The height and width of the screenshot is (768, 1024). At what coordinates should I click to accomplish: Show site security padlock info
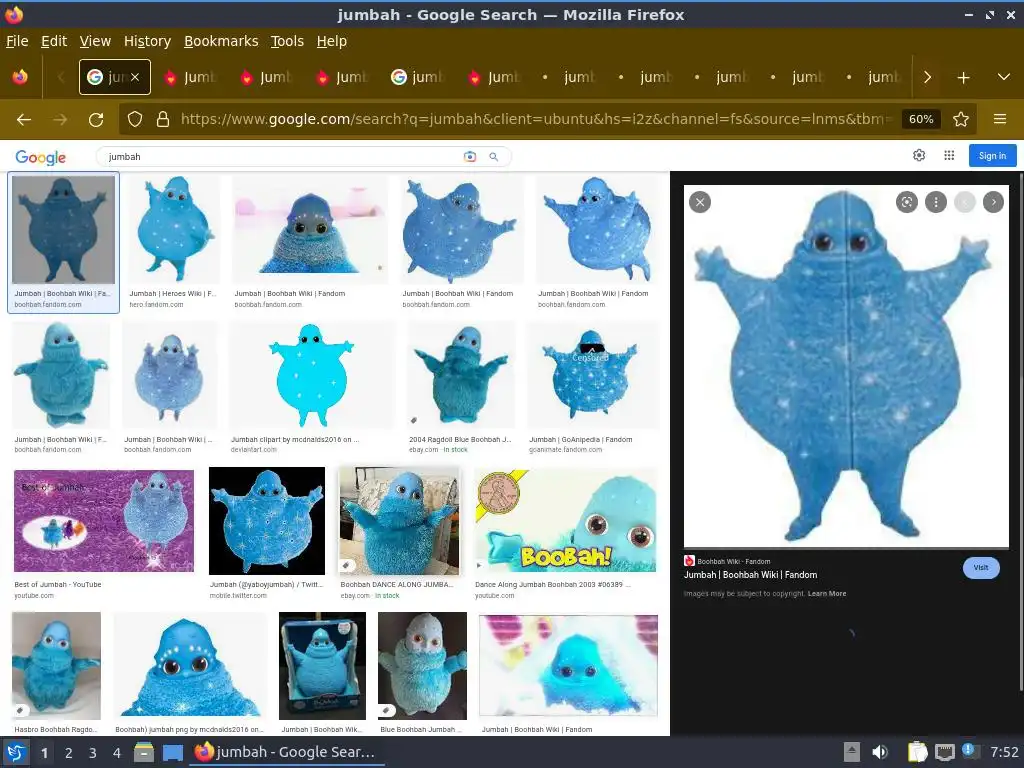pos(163,119)
